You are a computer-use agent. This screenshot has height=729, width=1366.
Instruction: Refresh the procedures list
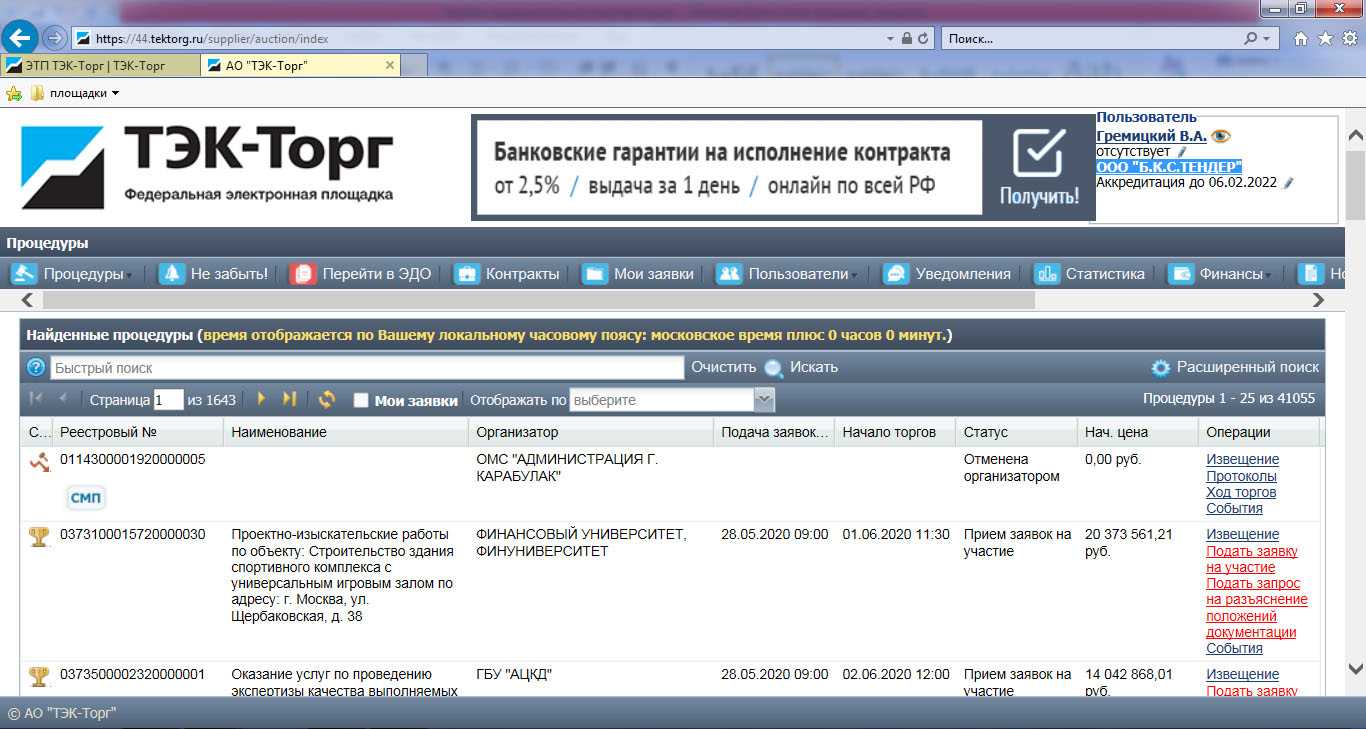[327, 400]
